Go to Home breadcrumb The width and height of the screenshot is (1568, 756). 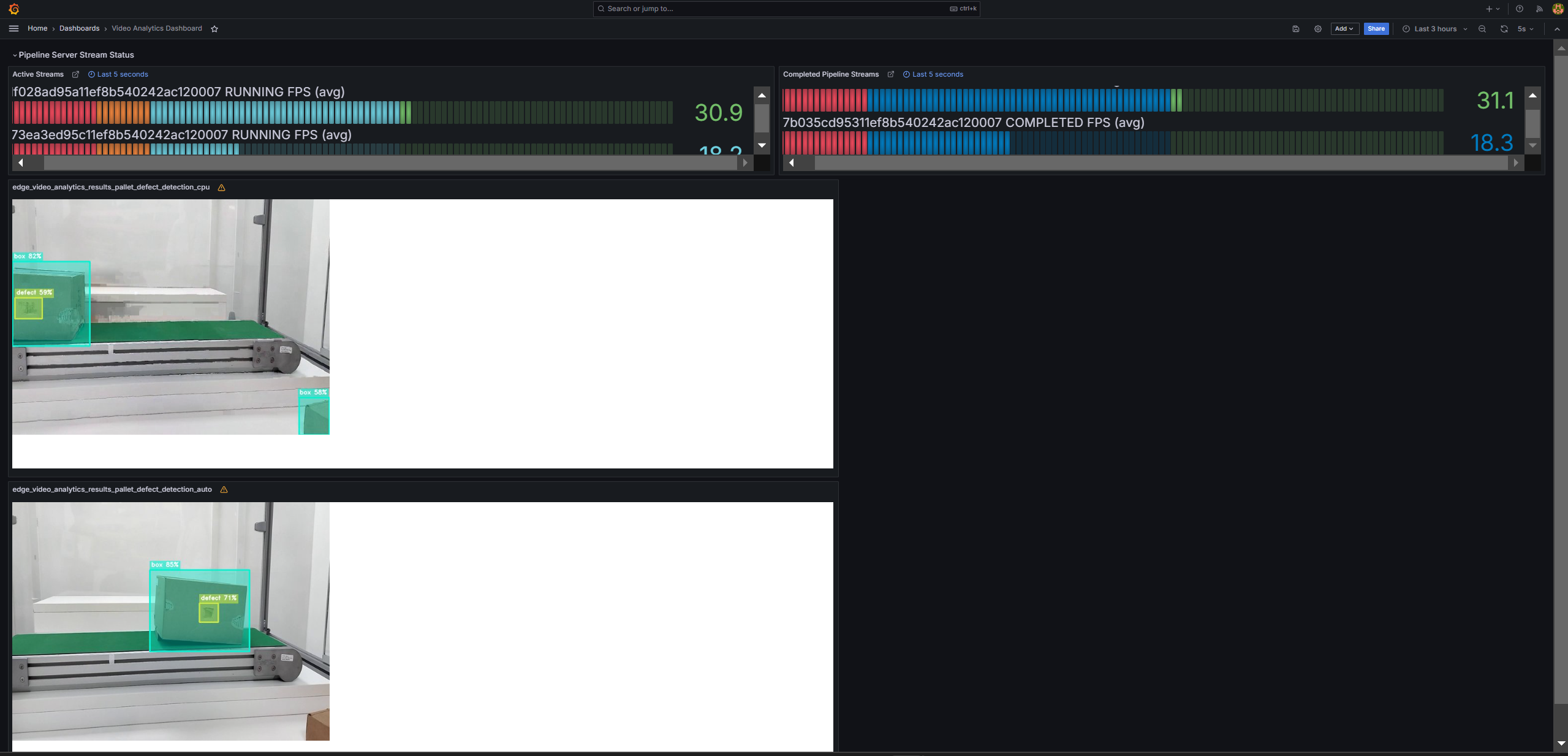click(x=37, y=28)
